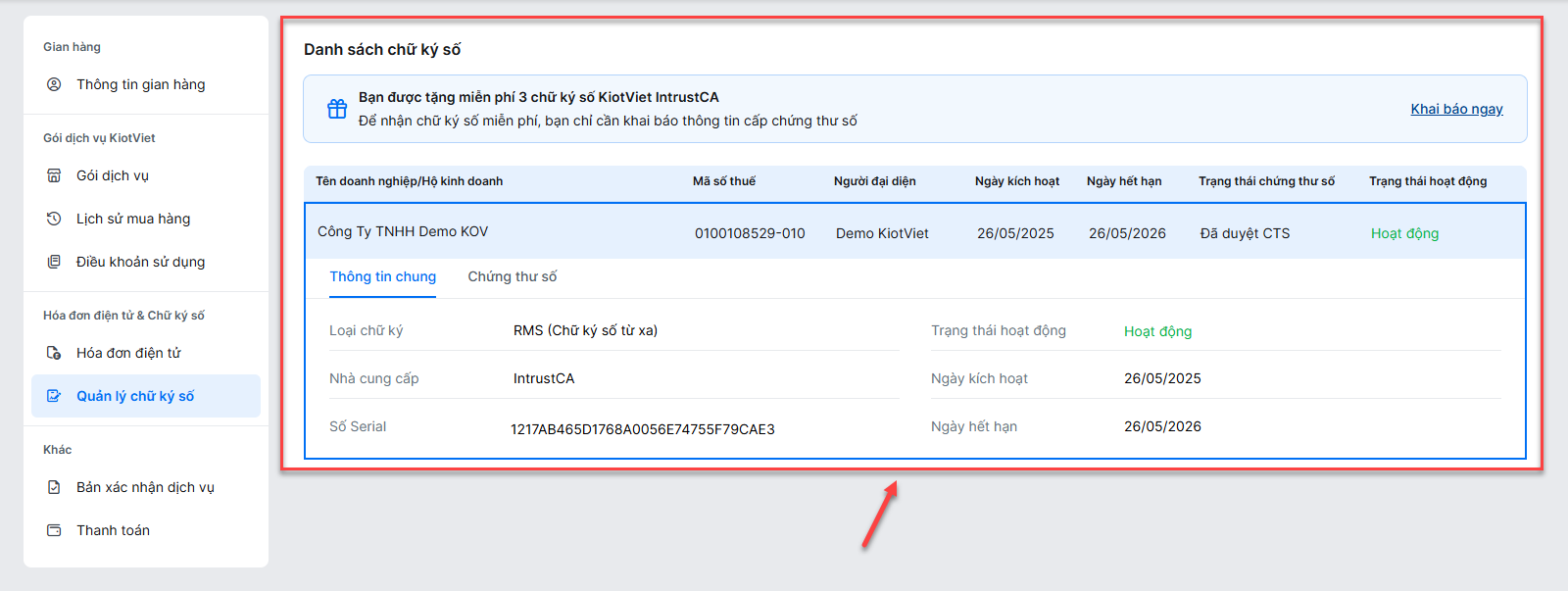Viewport: 1568px width, 591px height.
Task: Click provider value IntrustCA
Action: (x=544, y=378)
